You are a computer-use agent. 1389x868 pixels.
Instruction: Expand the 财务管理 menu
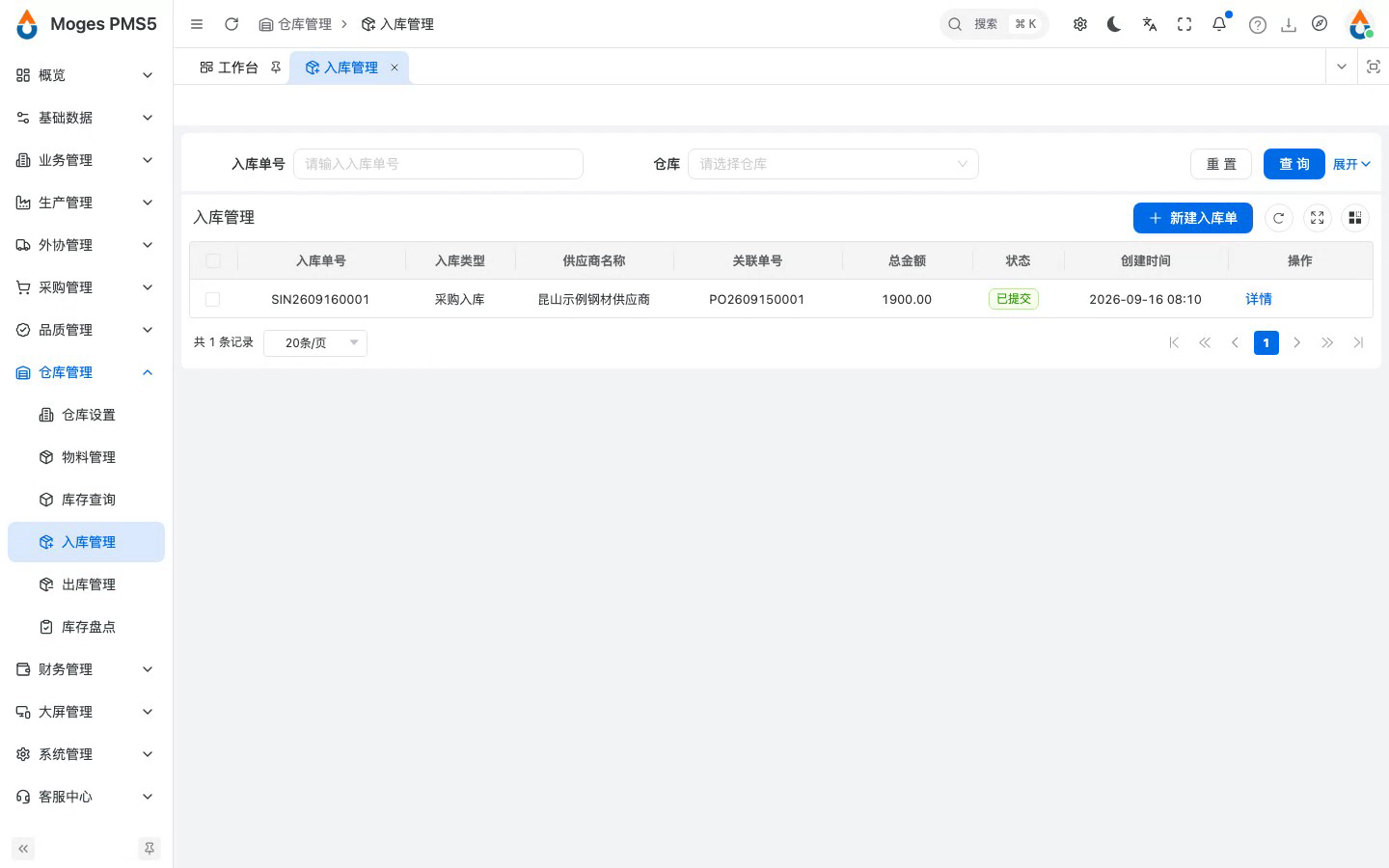[85, 669]
